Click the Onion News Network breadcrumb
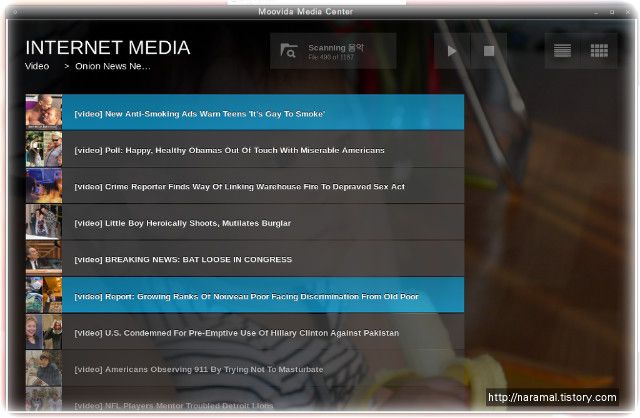The width and height of the screenshot is (640, 418). coord(113,66)
